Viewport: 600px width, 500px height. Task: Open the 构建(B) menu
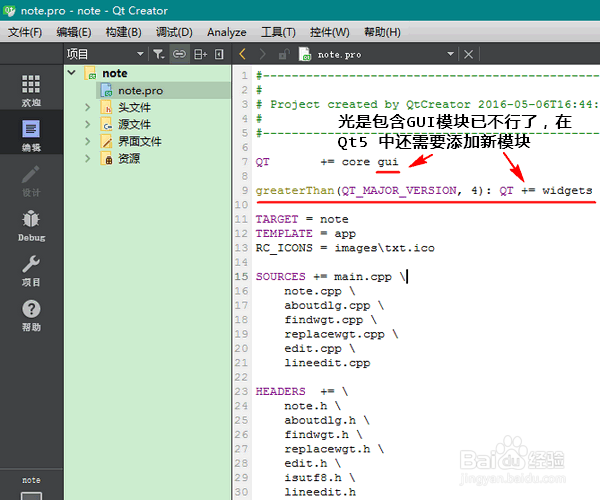(x=123, y=32)
